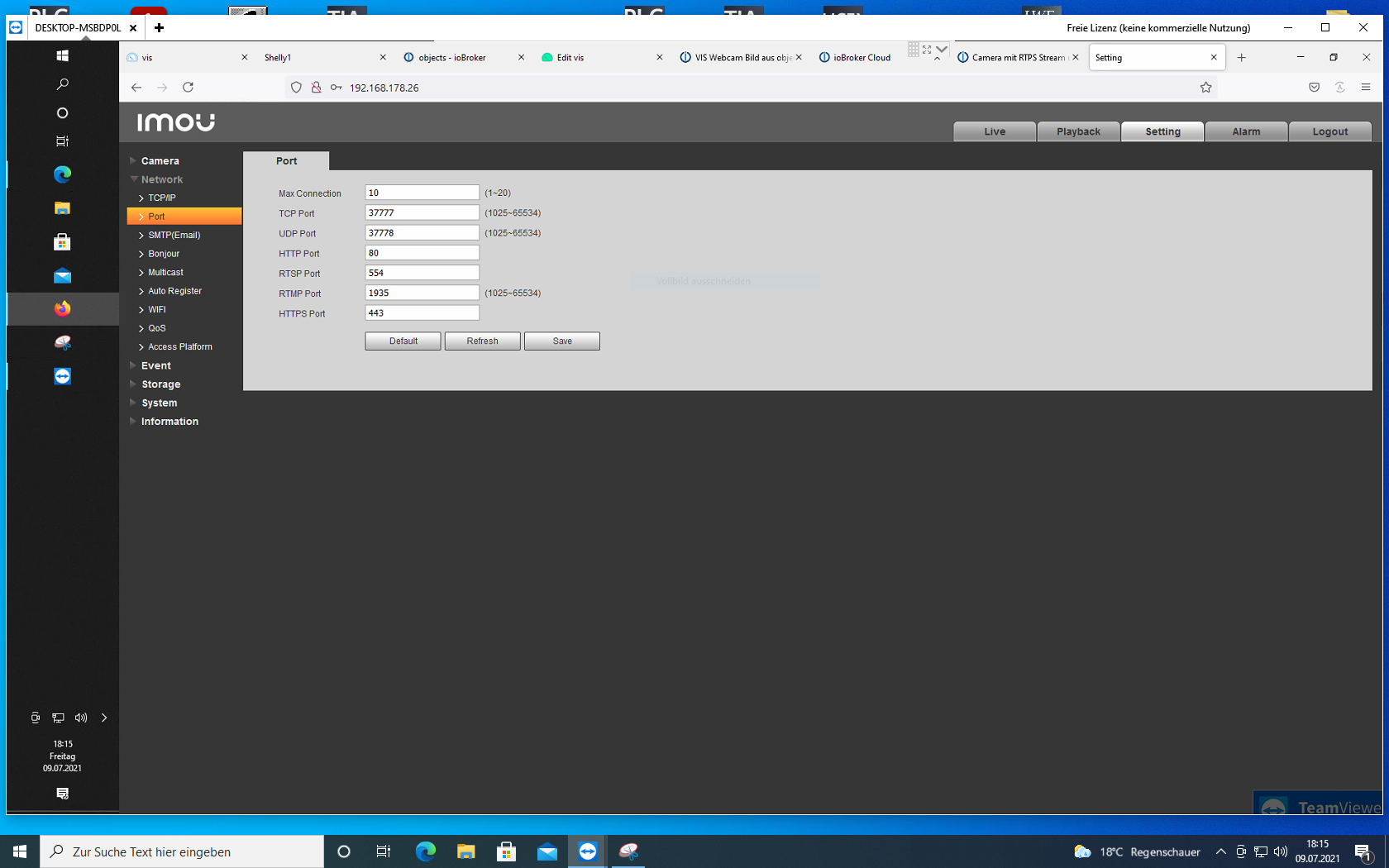The height and width of the screenshot is (868, 1389).
Task: Switch to Firefox in remote sidebar
Action: pos(62,308)
